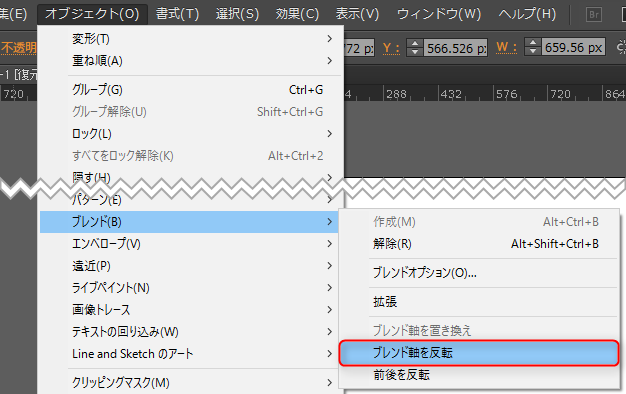Click the Y value stepper arrows
This screenshot has width=626, height=394.
(415, 48)
